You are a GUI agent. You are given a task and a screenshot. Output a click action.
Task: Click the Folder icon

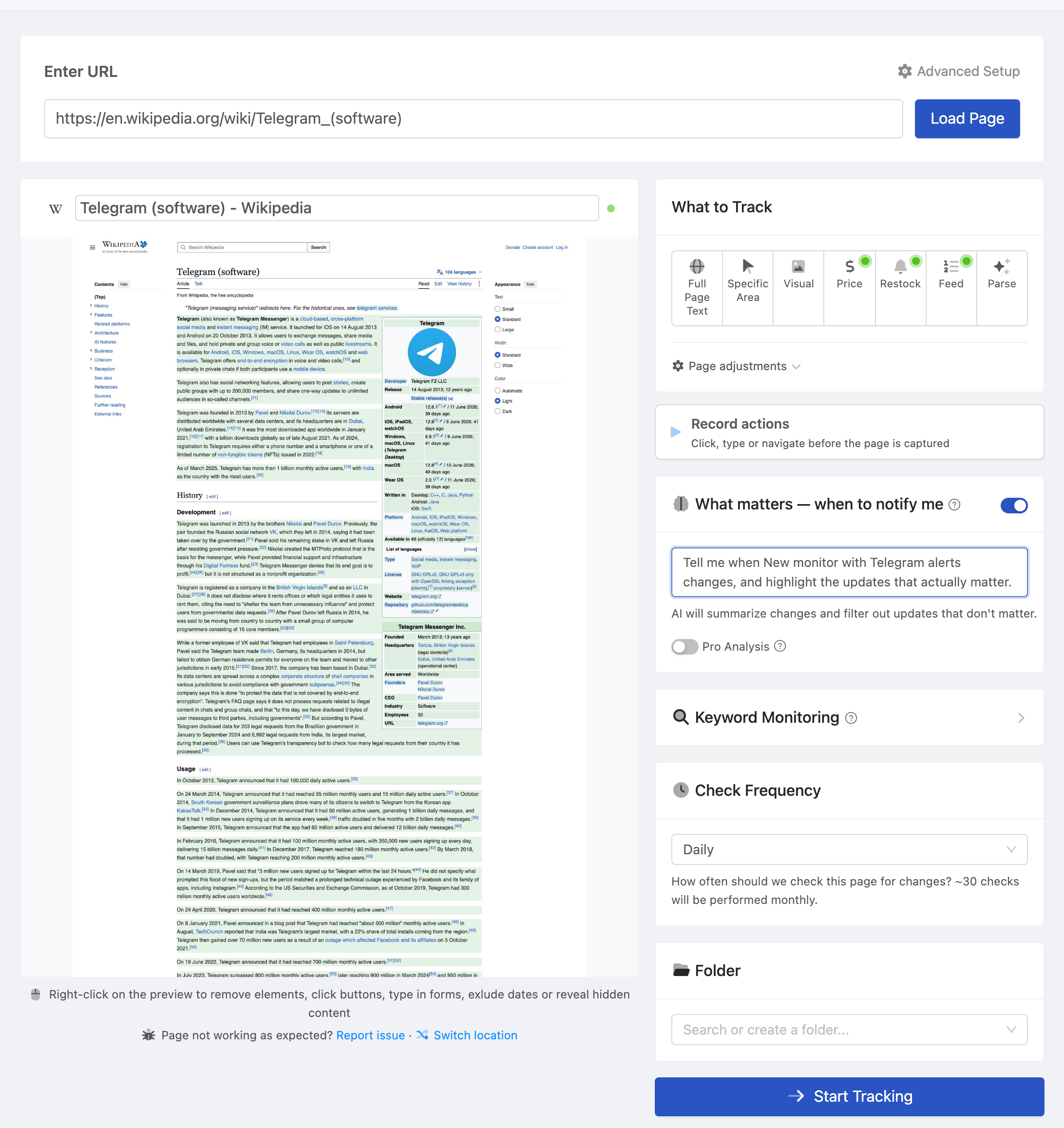[x=681, y=970]
